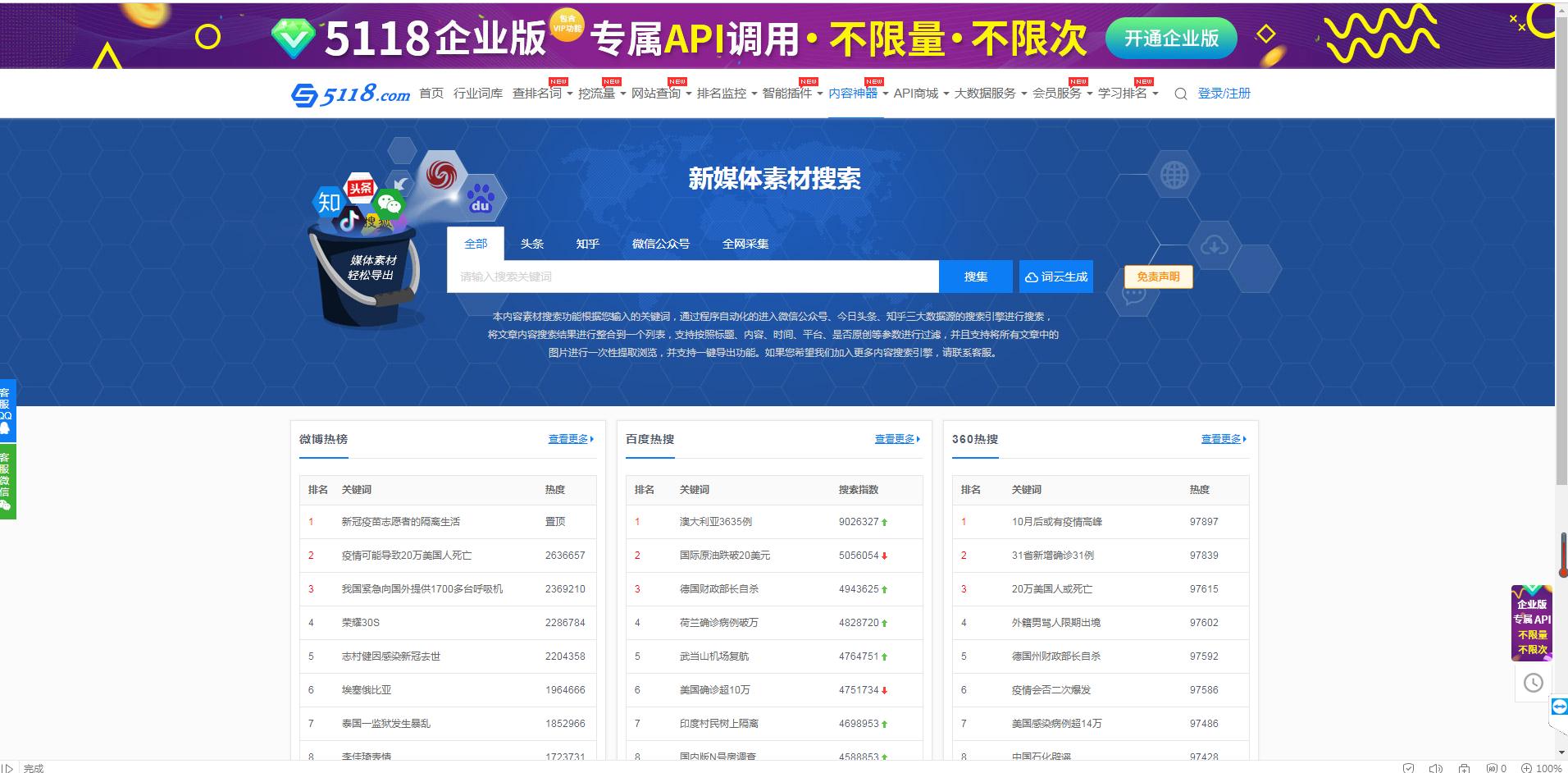The width and height of the screenshot is (1568, 773).
Task: Expand the 排名监控 dropdown menu
Action: click(x=727, y=94)
